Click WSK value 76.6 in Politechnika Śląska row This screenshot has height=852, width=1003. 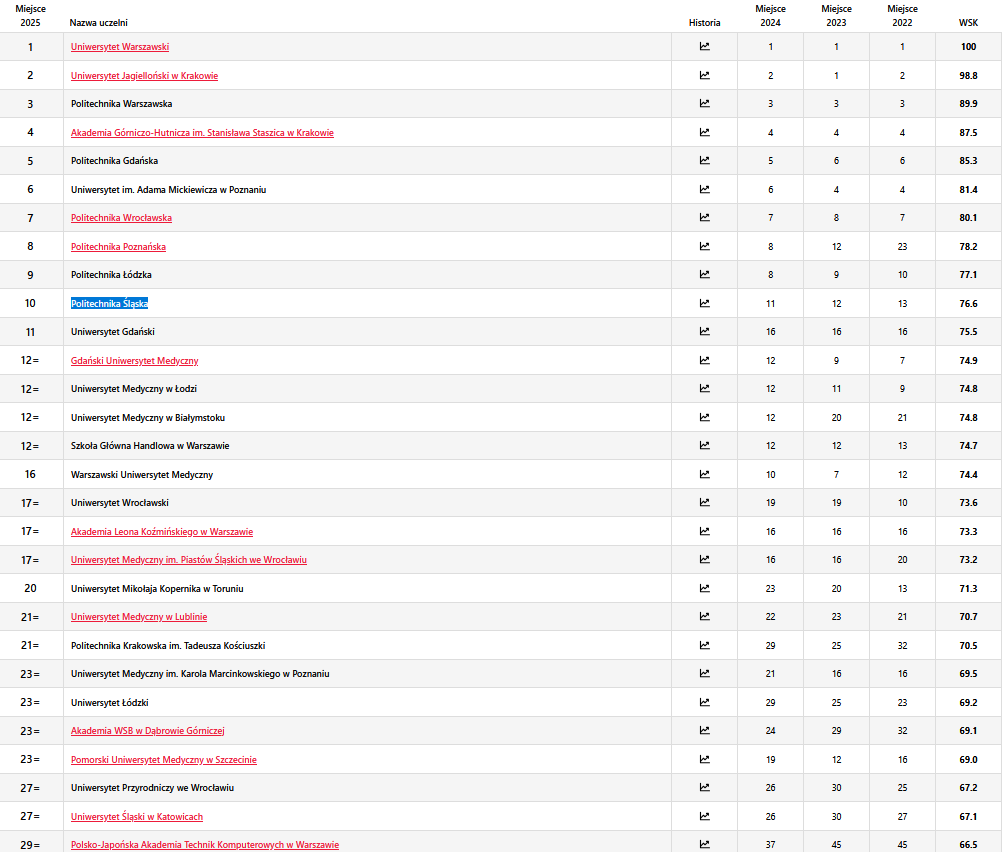(x=968, y=303)
